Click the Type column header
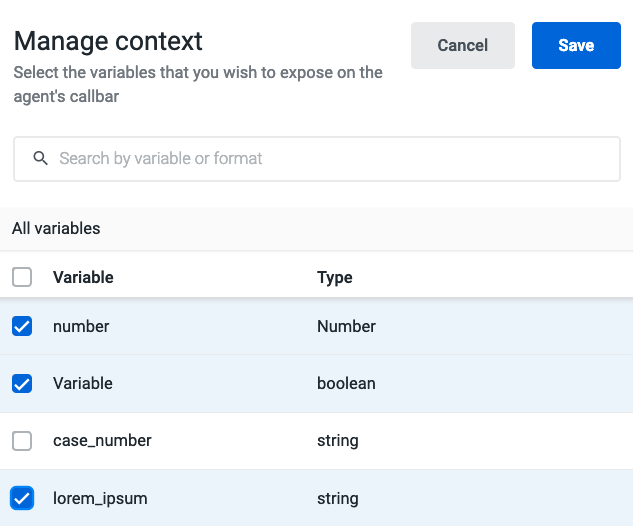The height and width of the screenshot is (526, 633). tap(335, 277)
